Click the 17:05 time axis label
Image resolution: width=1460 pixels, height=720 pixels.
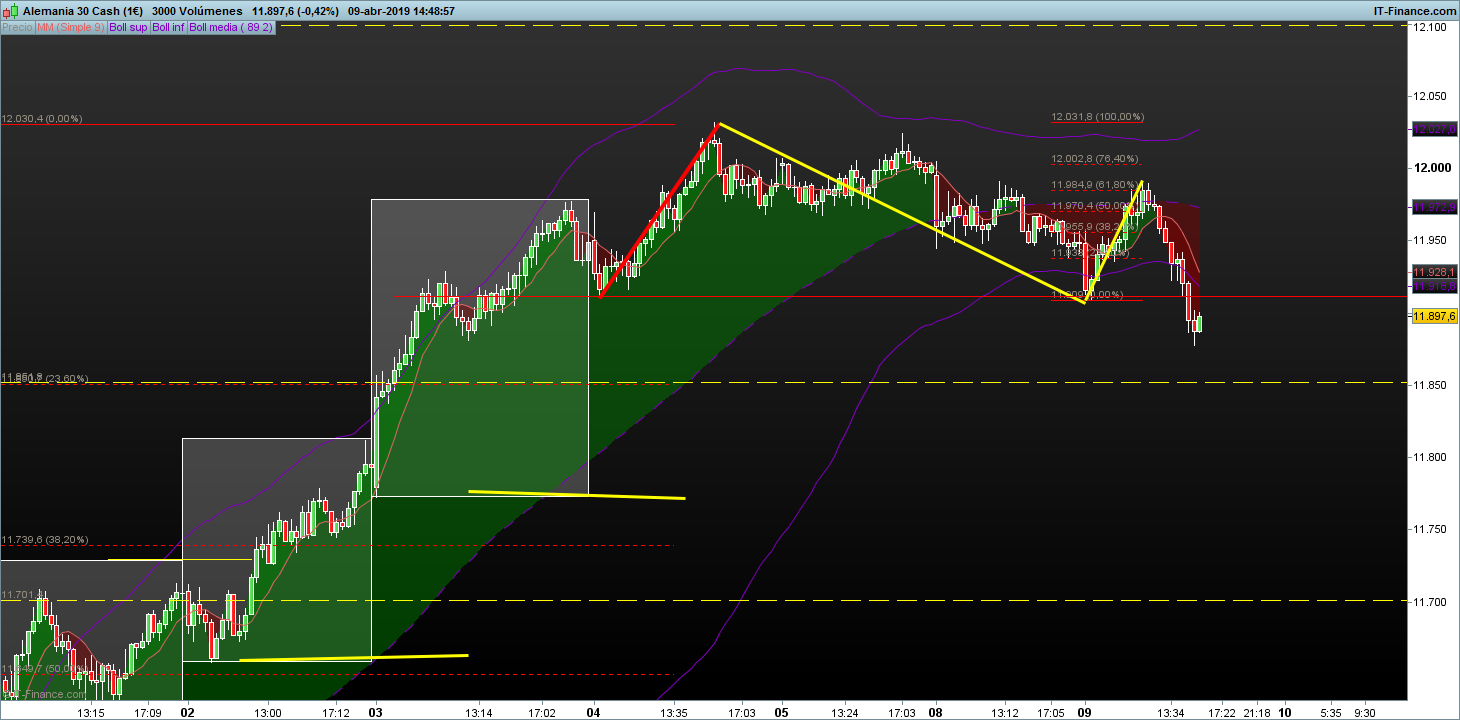(1051, 713)
